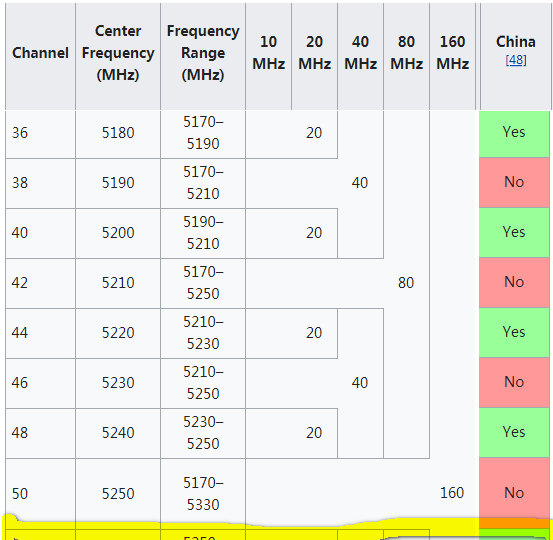Select channel number 38 cell

coord(40,183)
